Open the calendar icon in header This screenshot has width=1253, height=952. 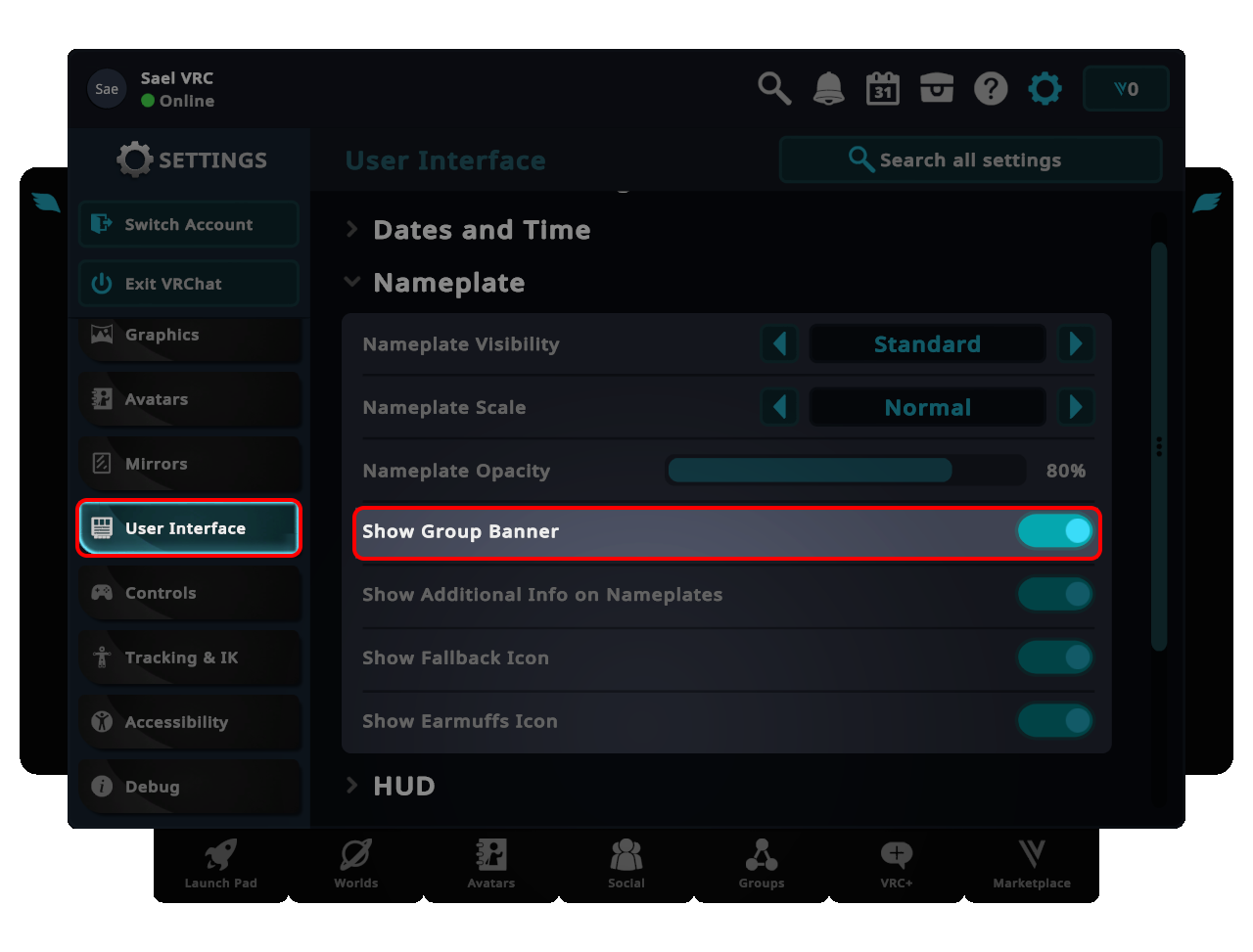coord(882,89)
